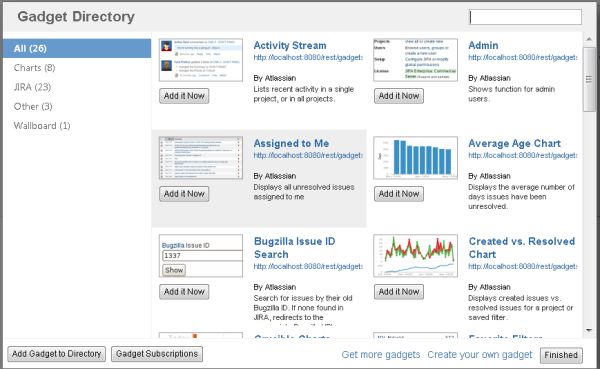Viewport: 600px width, 369px height.
Task: Click 'By Atlassian' under Admin
Action: point(489,78)
